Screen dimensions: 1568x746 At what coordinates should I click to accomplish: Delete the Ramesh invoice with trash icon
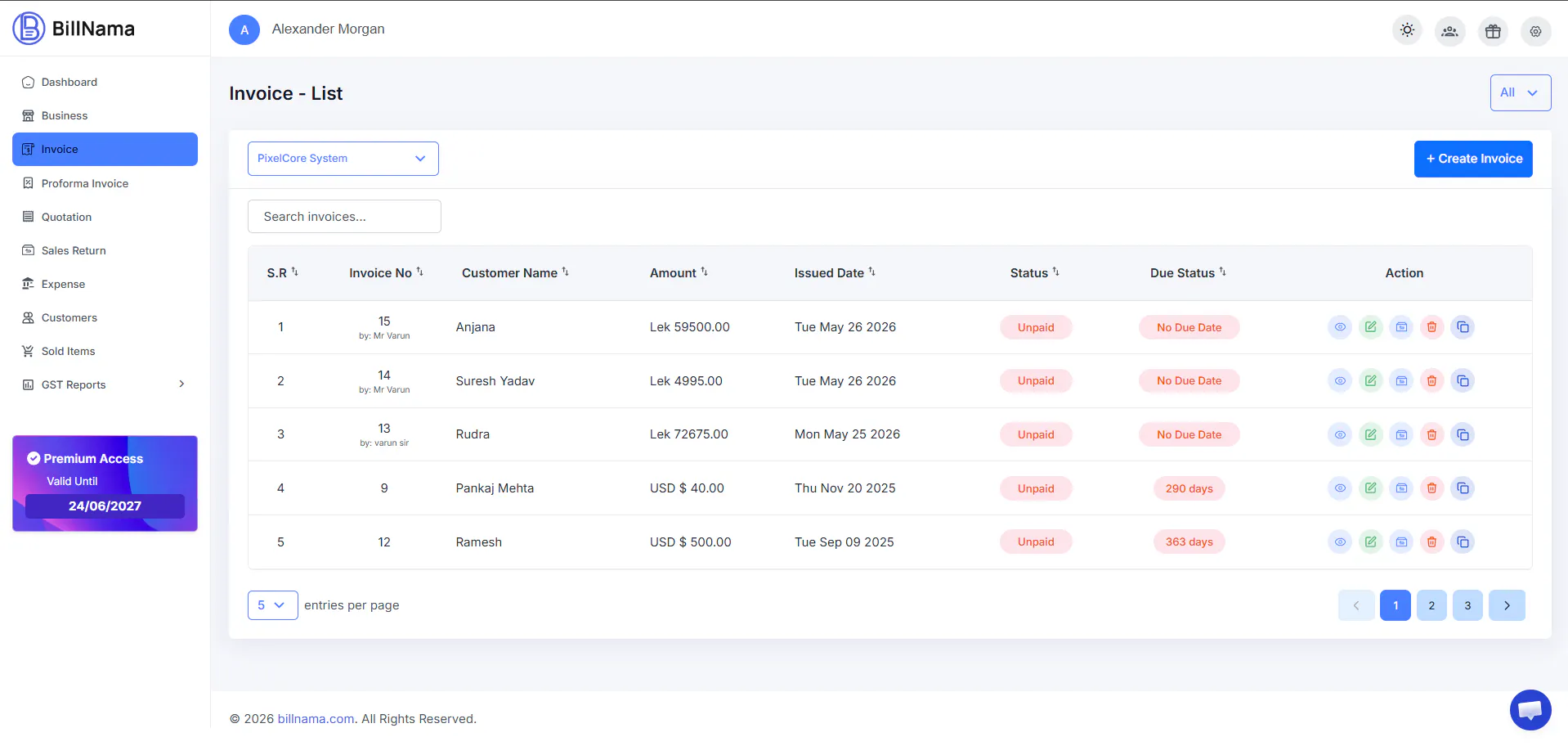1431,542
